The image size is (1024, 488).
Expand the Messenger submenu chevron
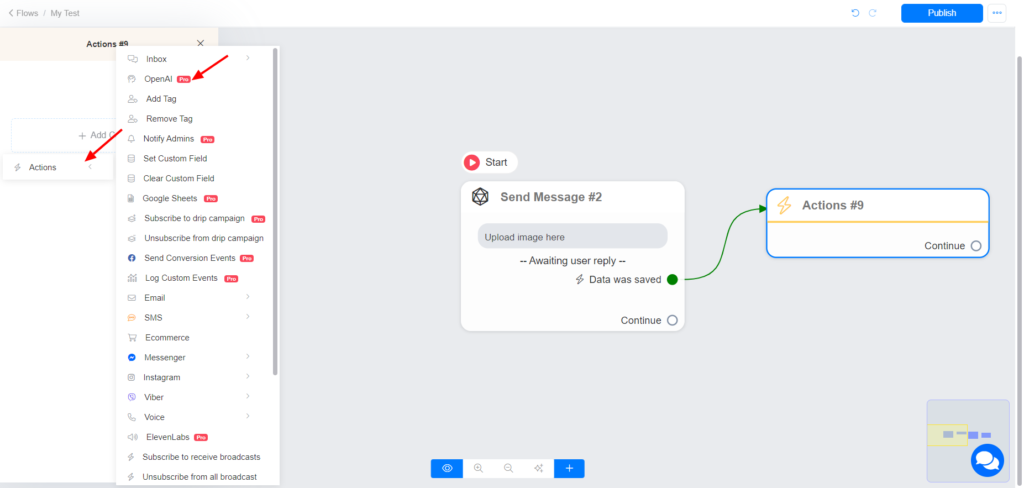point(248,357)
